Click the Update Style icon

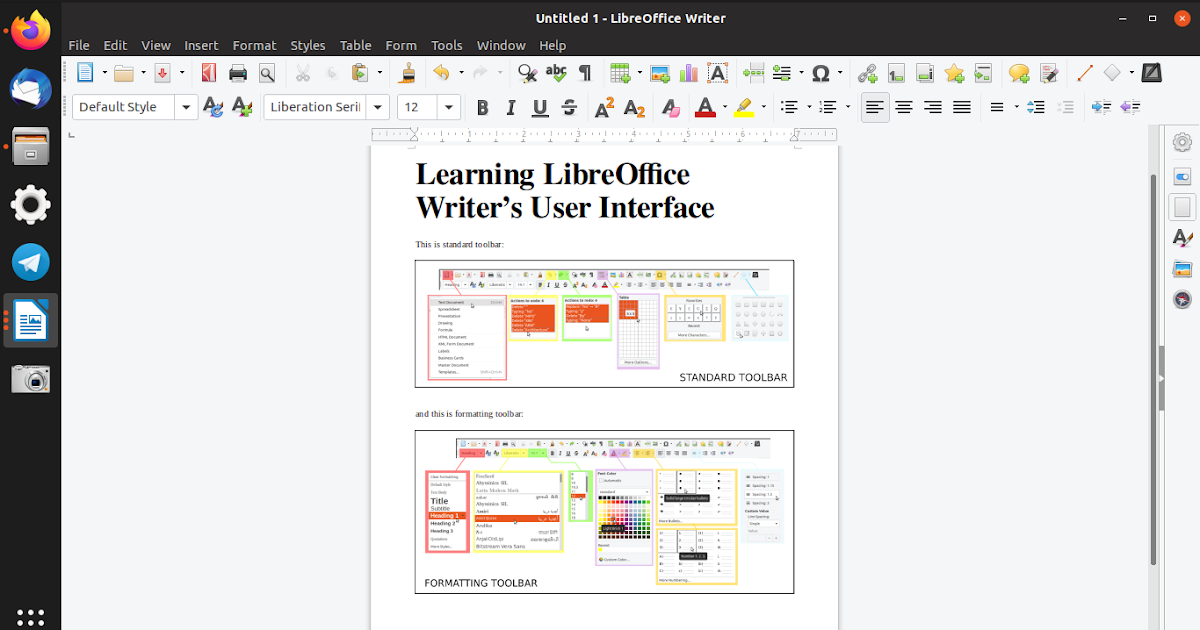[x=213, y=107]
